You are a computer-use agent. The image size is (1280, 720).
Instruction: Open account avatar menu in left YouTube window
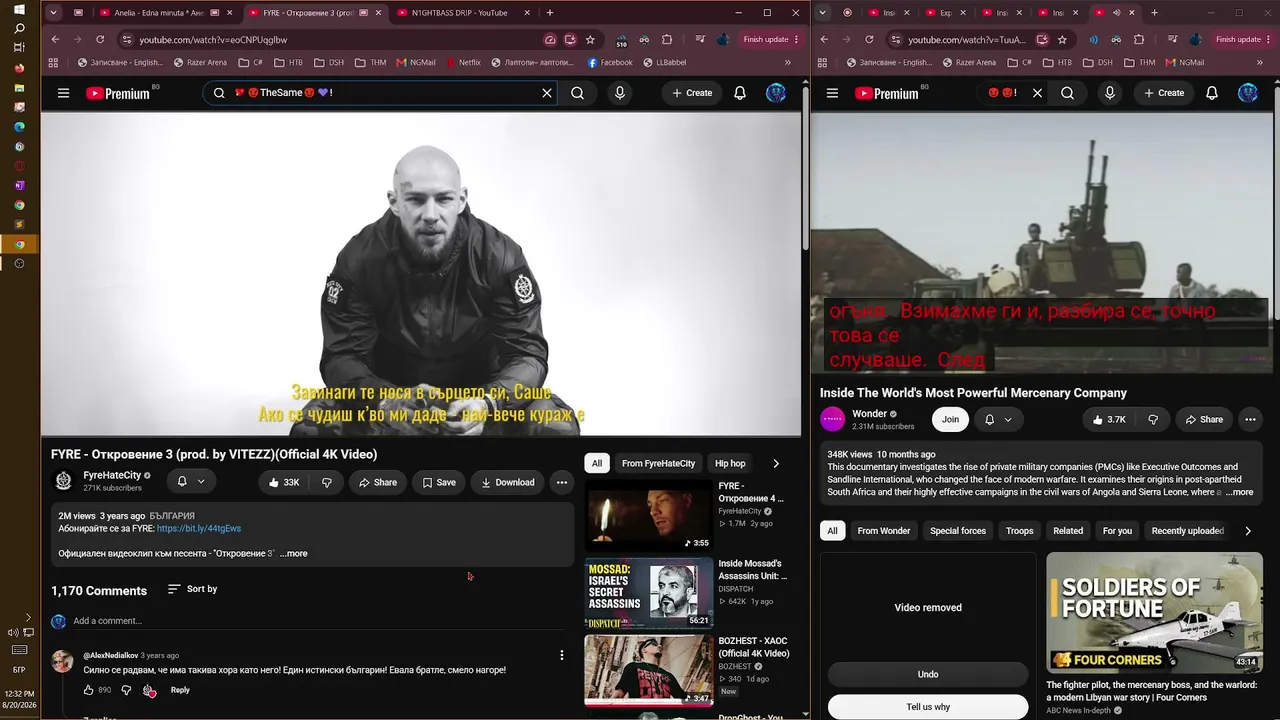tap(776, 93)
